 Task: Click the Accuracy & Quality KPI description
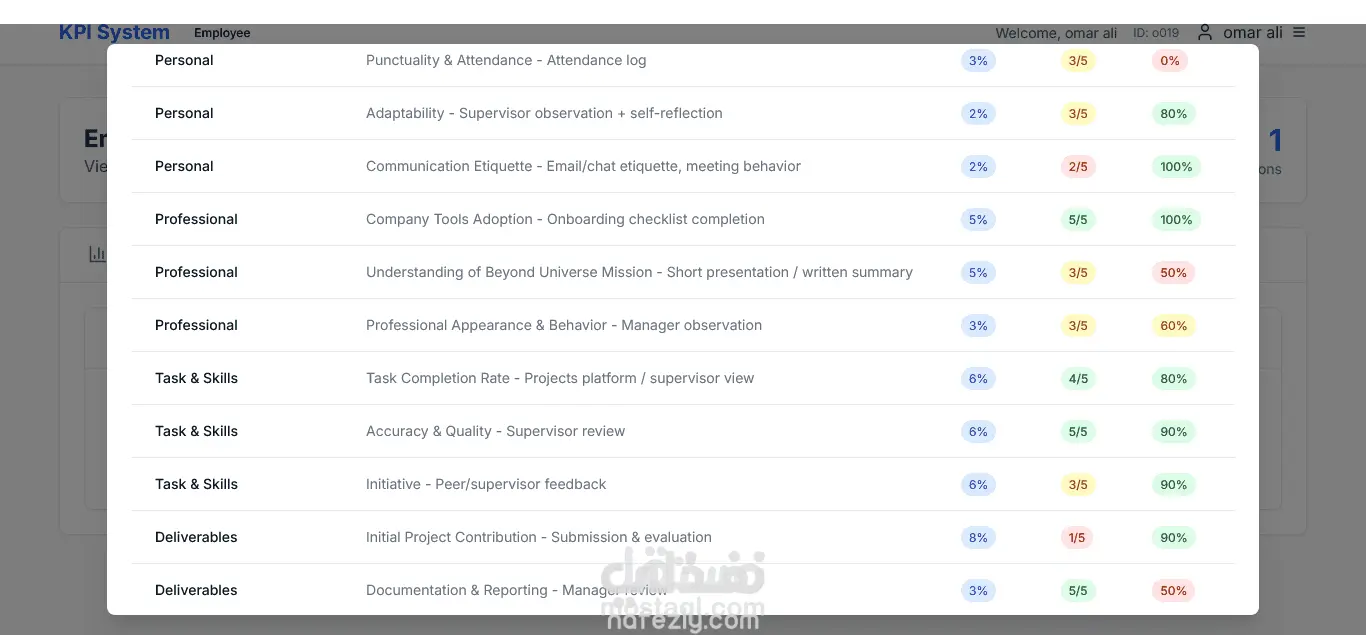[495, 431]
